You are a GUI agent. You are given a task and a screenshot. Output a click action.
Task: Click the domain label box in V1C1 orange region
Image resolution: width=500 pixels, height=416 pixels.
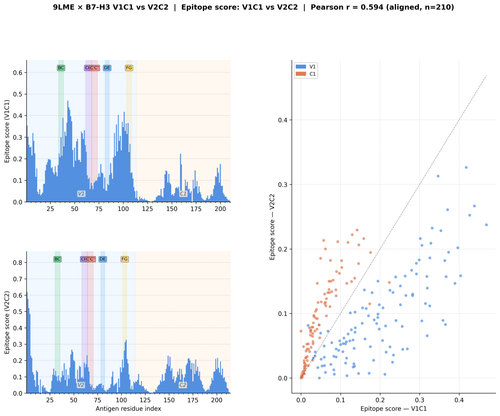tap(183, 194)
